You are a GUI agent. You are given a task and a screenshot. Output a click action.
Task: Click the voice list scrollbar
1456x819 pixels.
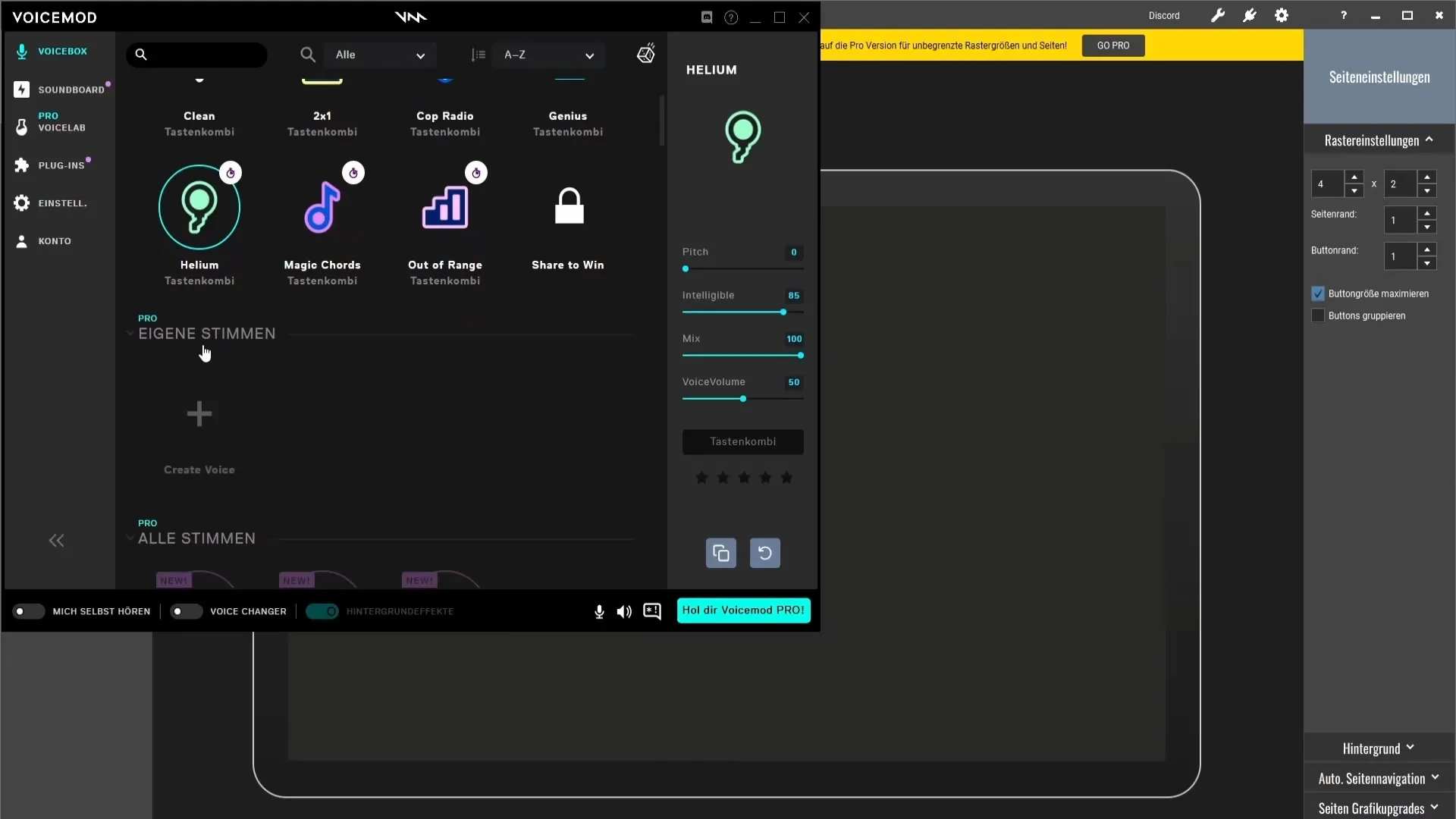tap(662, 120)
